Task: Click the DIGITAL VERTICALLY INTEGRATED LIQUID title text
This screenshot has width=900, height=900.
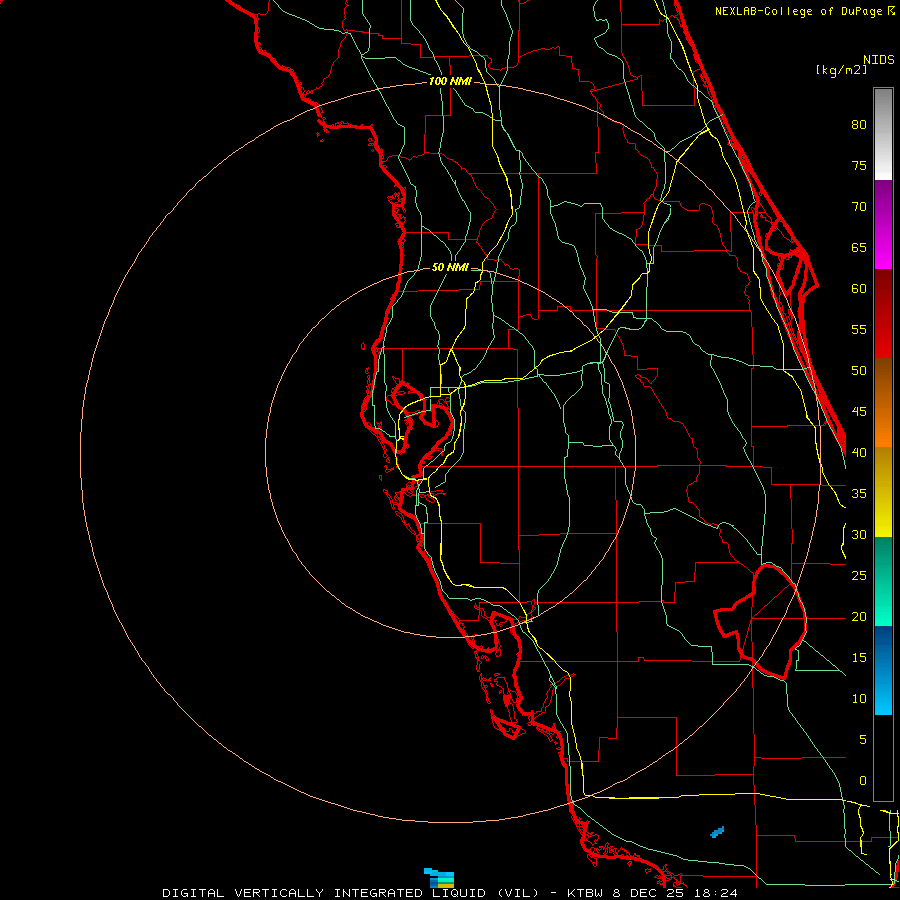Action: pyautogui.click(x=324, y=893)
